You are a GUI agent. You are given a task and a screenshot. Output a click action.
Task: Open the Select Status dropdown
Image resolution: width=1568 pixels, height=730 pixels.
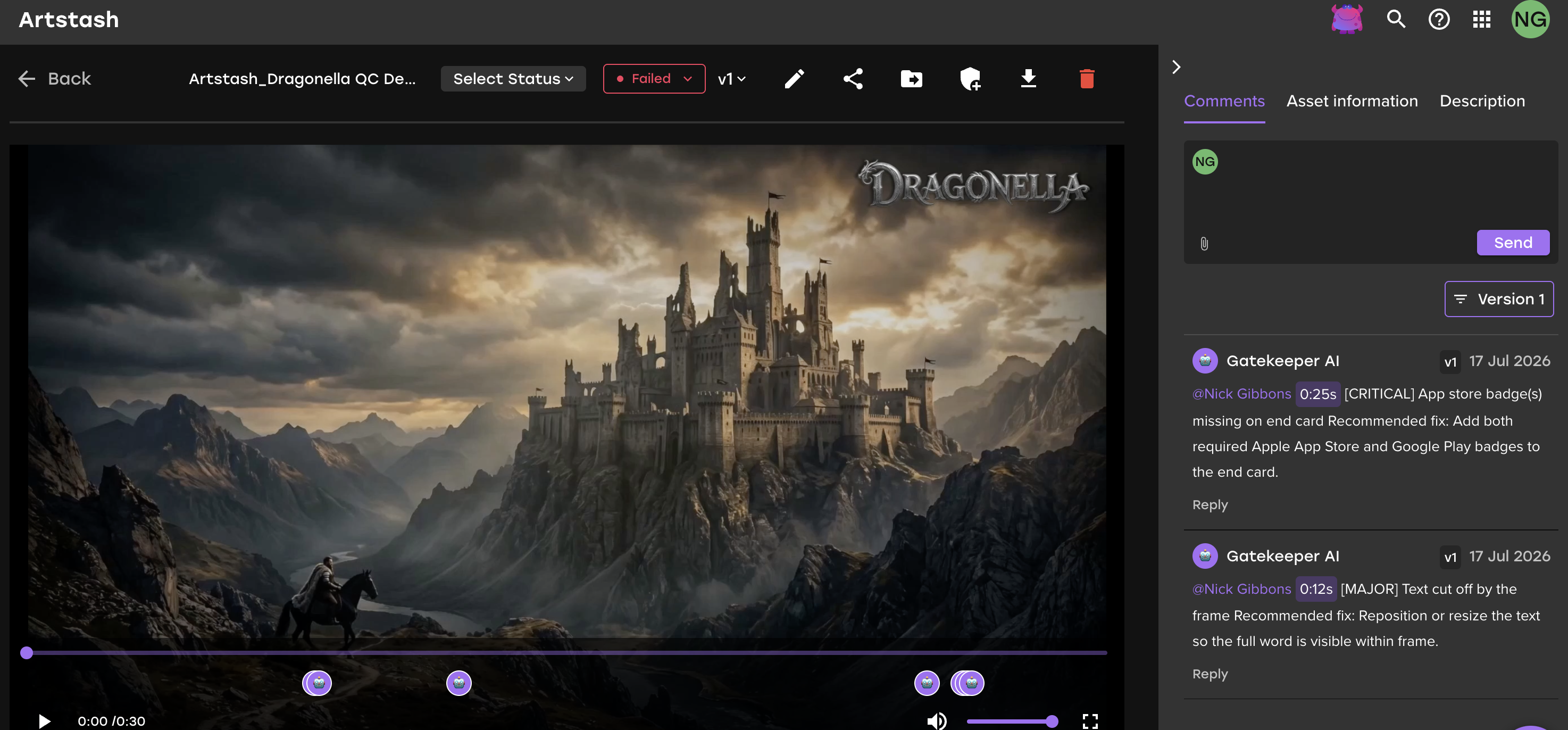pos(513,79)
